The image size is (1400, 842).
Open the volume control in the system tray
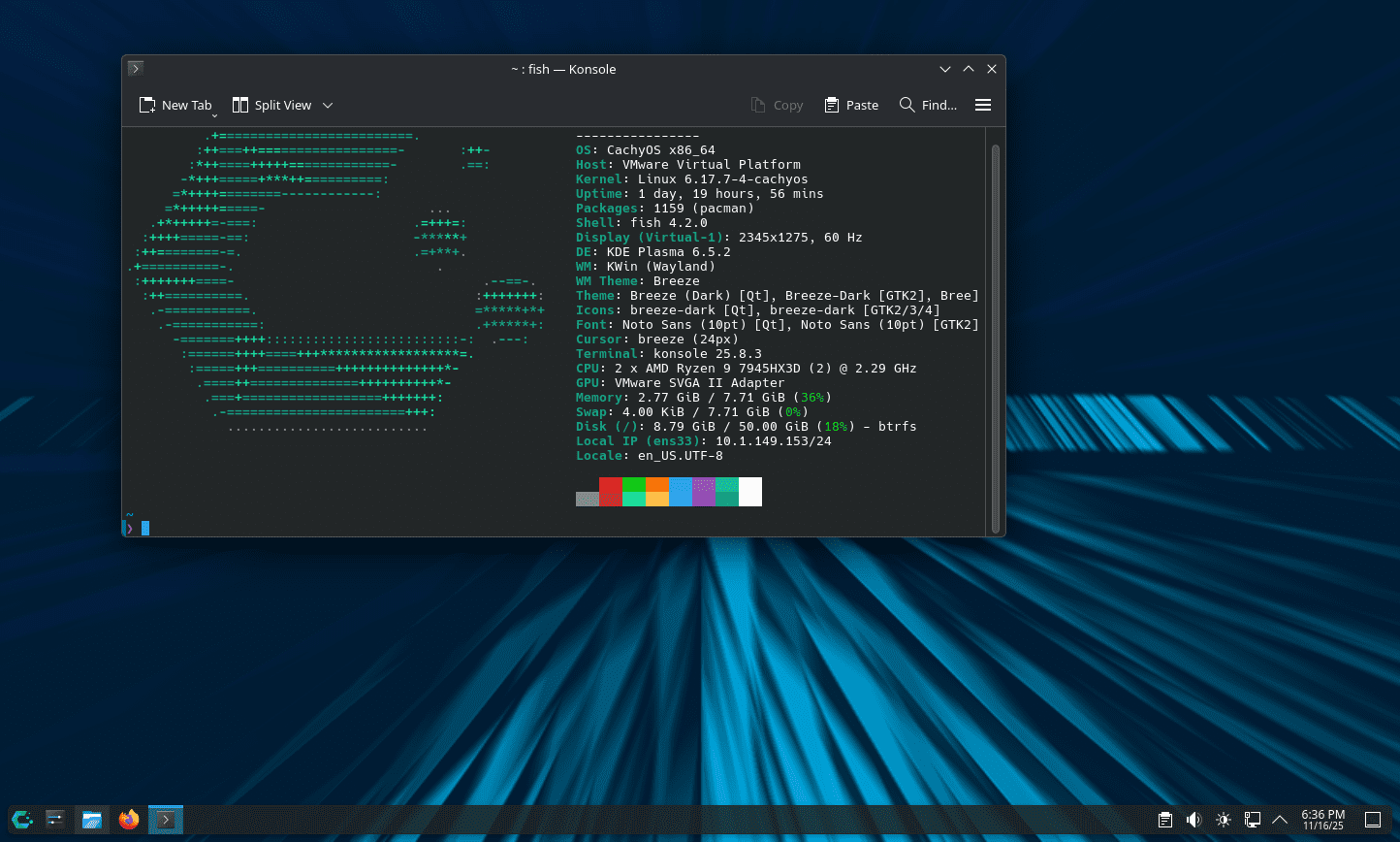(x=1193, y=820)
